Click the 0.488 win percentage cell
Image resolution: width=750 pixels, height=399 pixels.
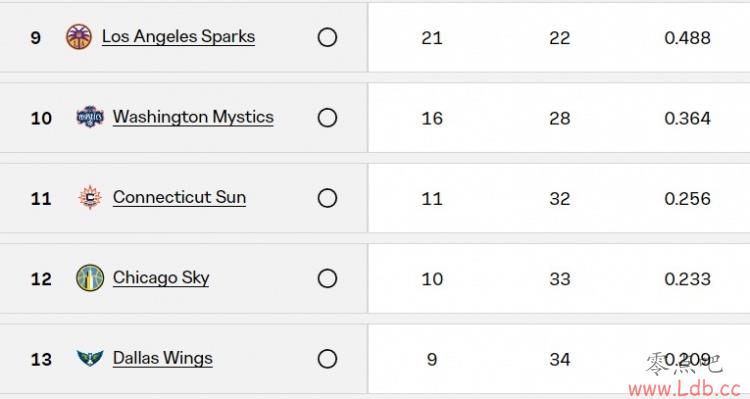(687, 38)
